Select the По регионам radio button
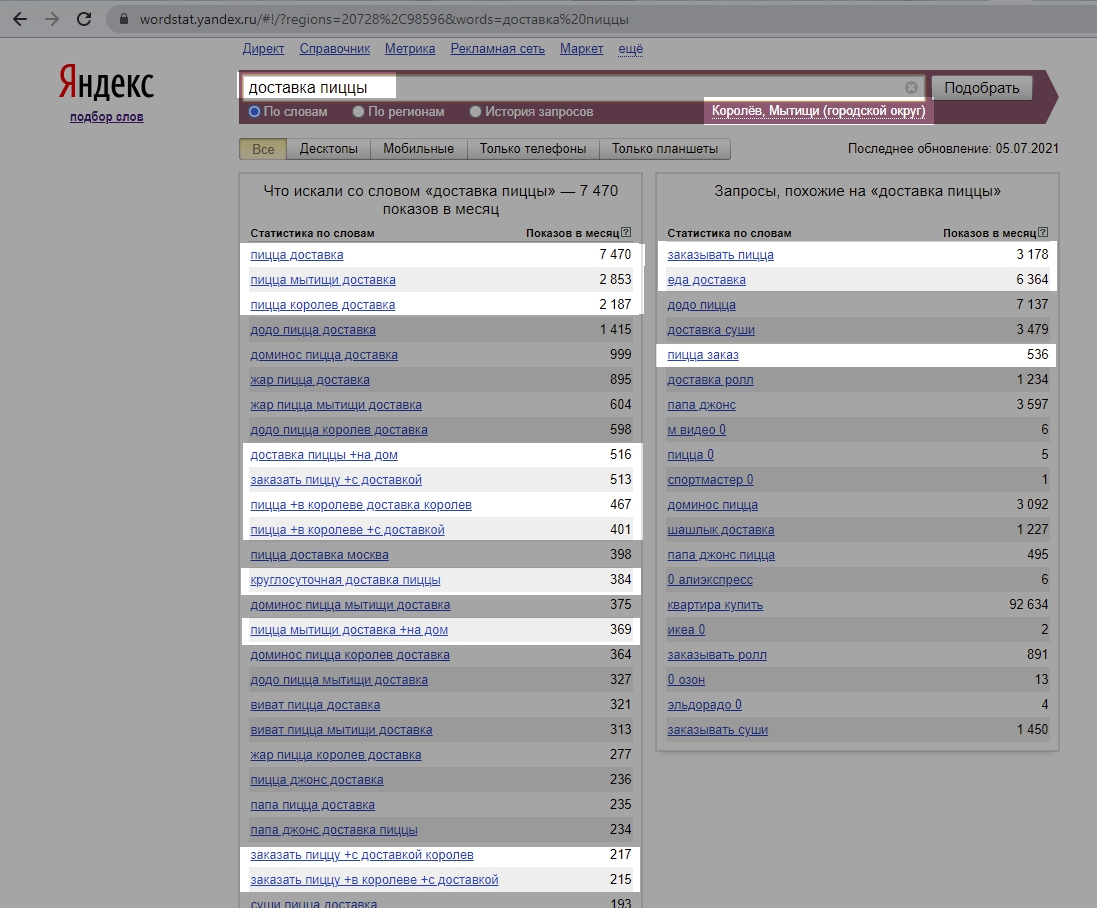1097x908 pixels. click(358, 111)
